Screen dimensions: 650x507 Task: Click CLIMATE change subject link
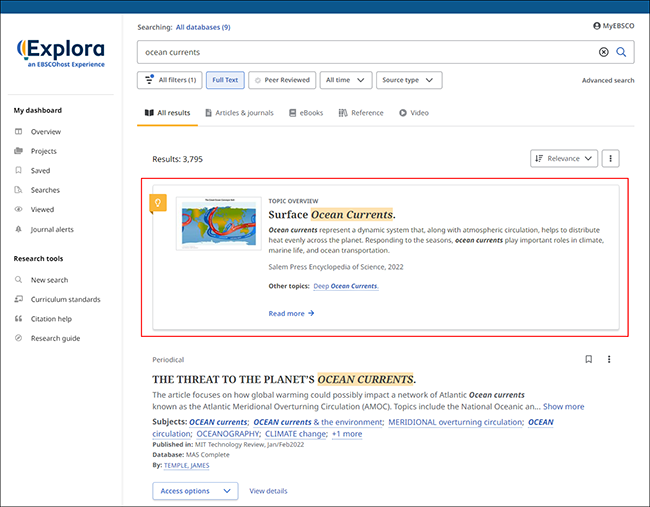coord(296,434)
